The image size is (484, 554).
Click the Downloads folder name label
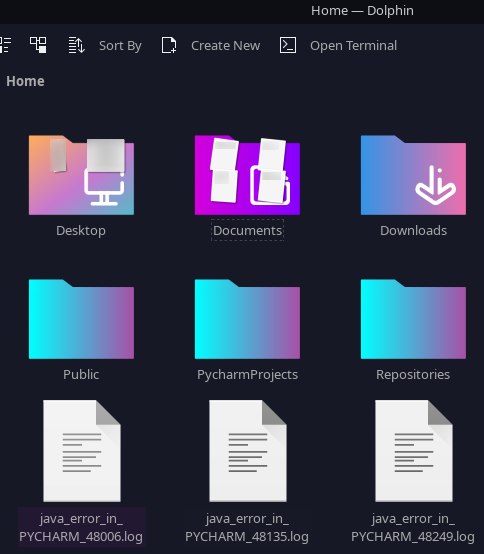click(x=413, y=230)
